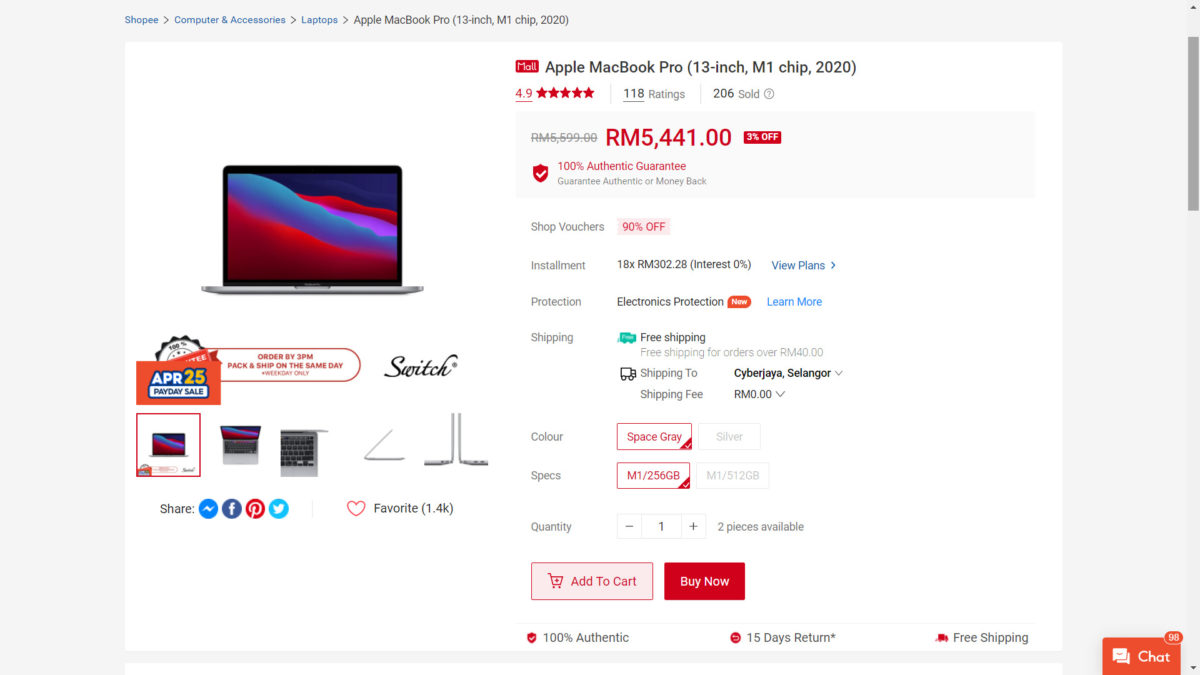Share product on Pinterest icon
Viewport: 1200px width, 675px height.
[255, 509]
